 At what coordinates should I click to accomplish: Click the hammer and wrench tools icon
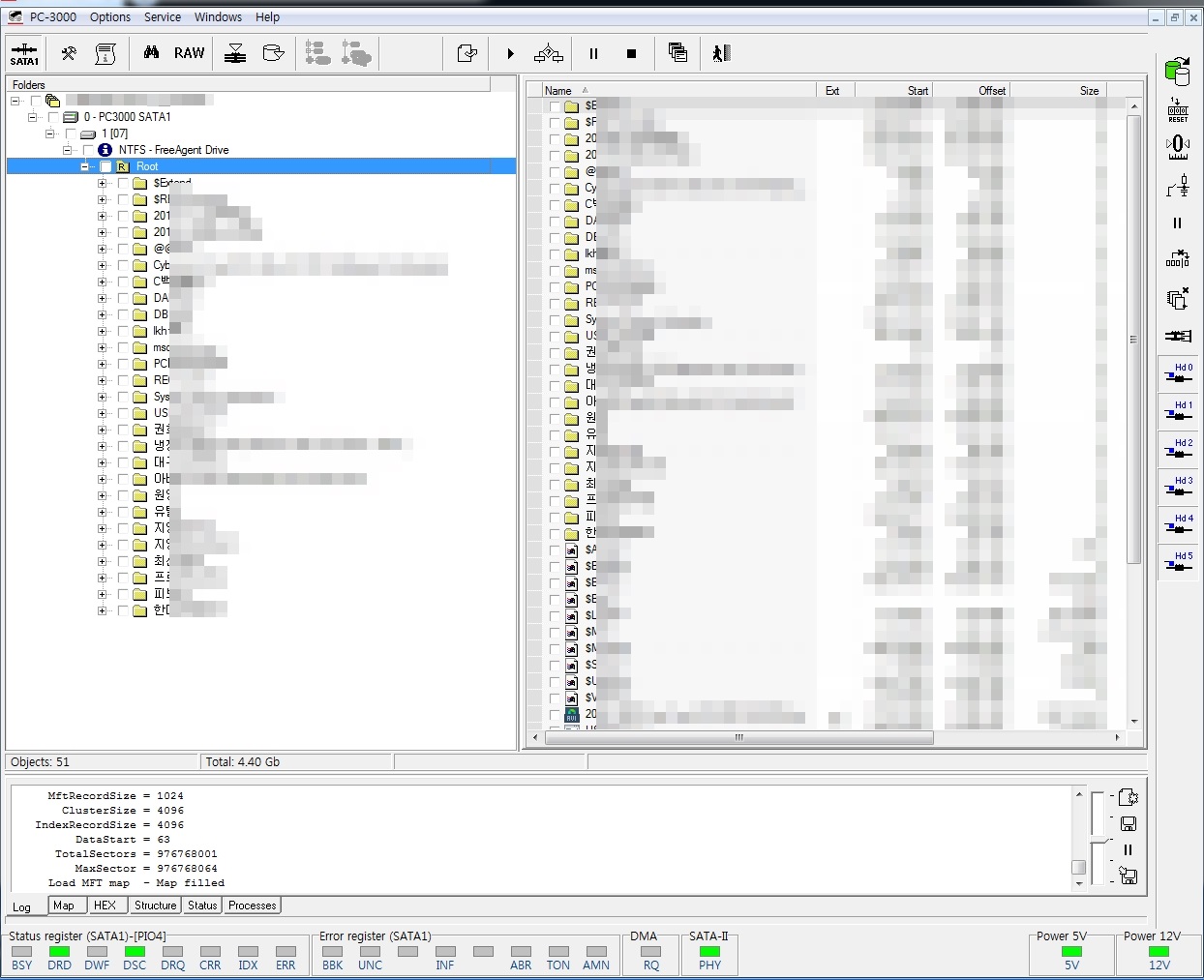pyautogui.click(x=69, y=54)
